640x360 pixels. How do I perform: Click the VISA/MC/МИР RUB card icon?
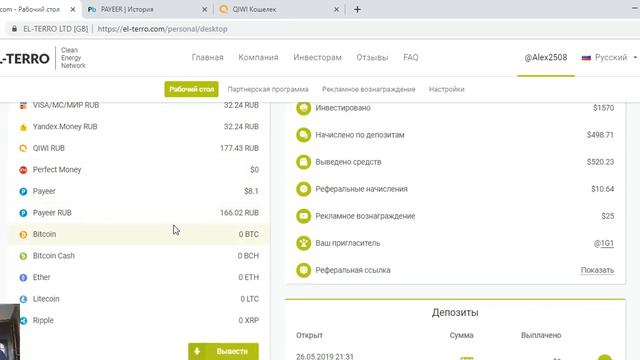pyautogui.click(x=23, y=105)
